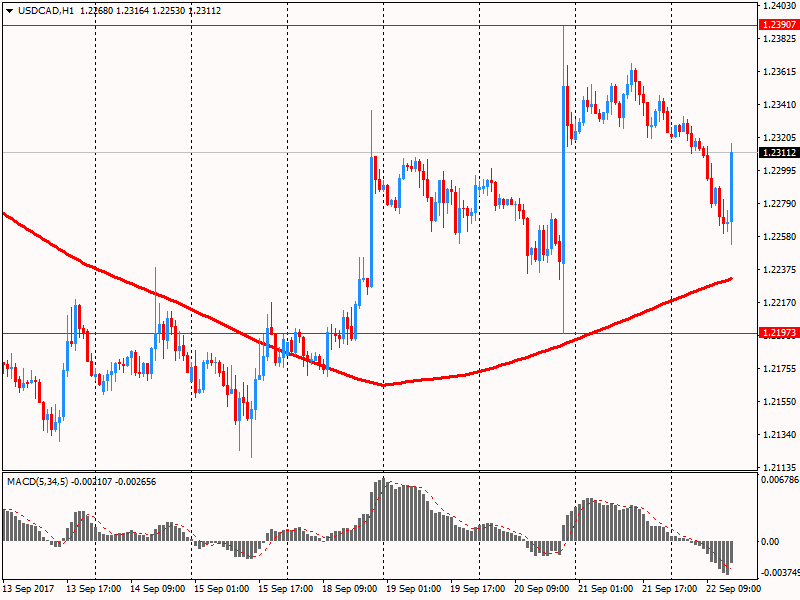Select the red 1.21973 price level label
Screen dimensions: 800x600
click(779, 333)
